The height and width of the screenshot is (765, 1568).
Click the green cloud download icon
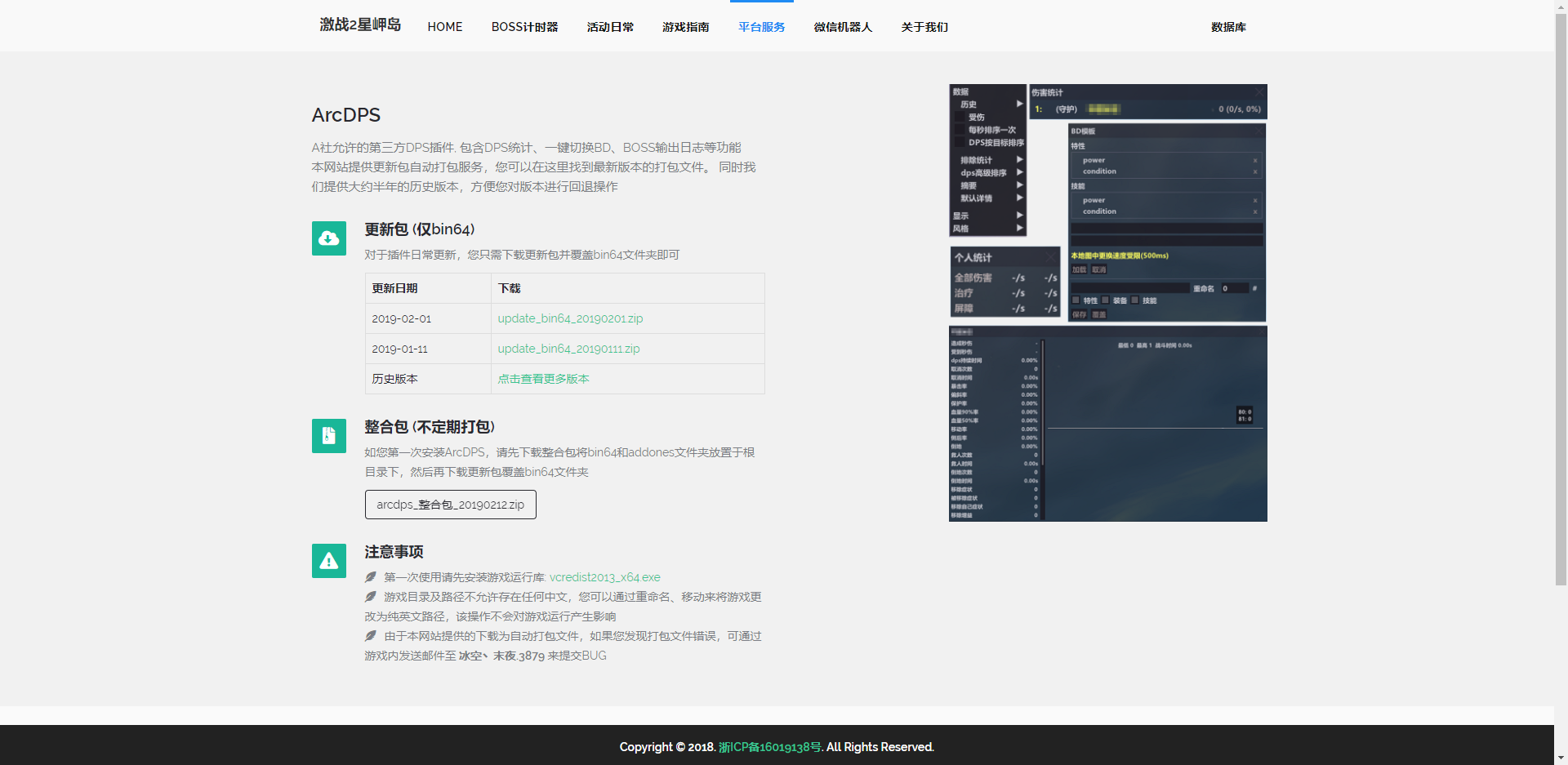click(329, 238)
